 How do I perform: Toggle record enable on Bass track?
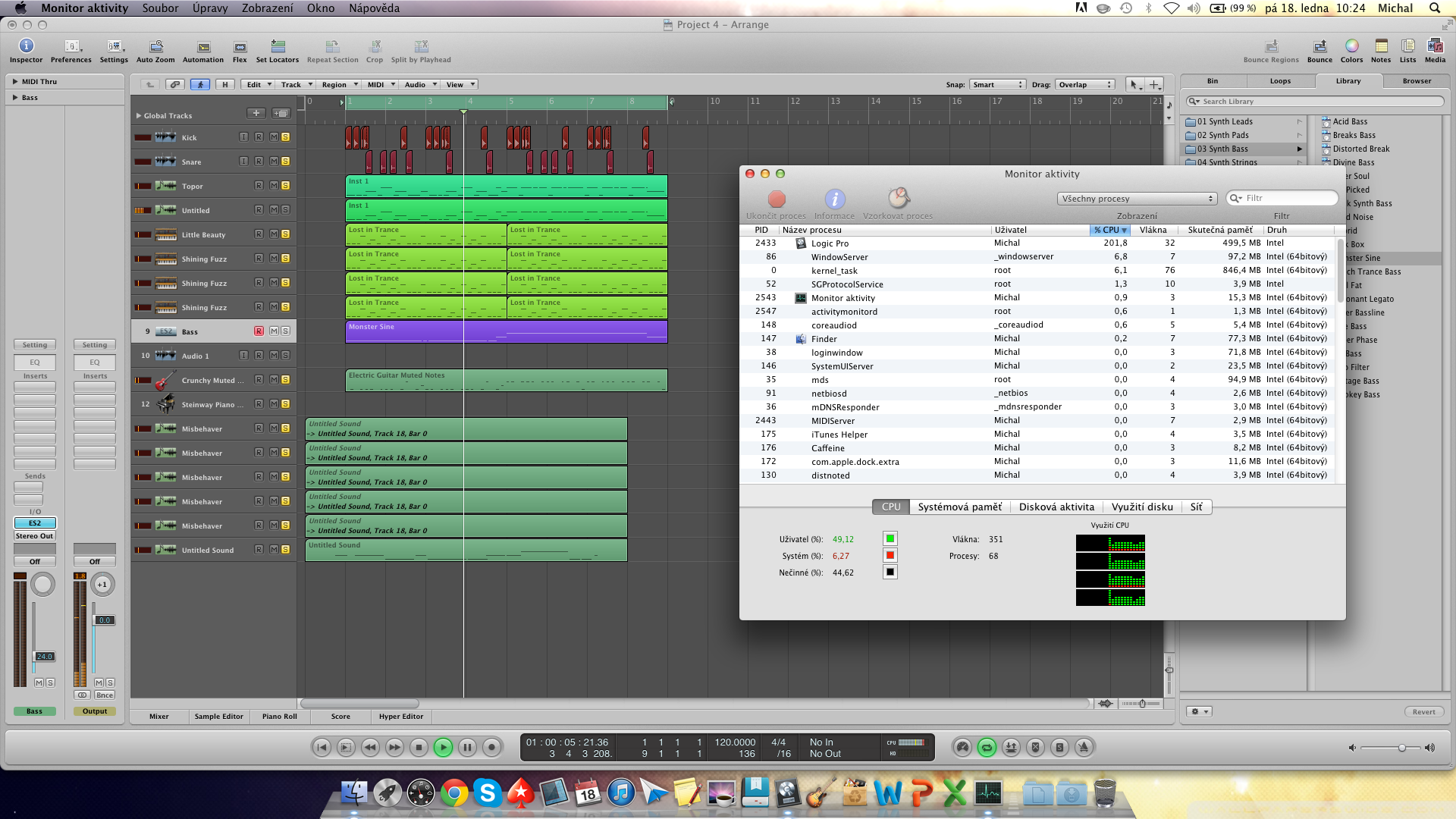coord(259,331)
